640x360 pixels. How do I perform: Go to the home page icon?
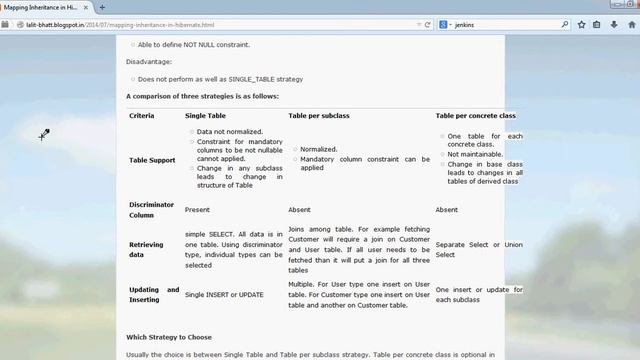[x=632, y=25]
